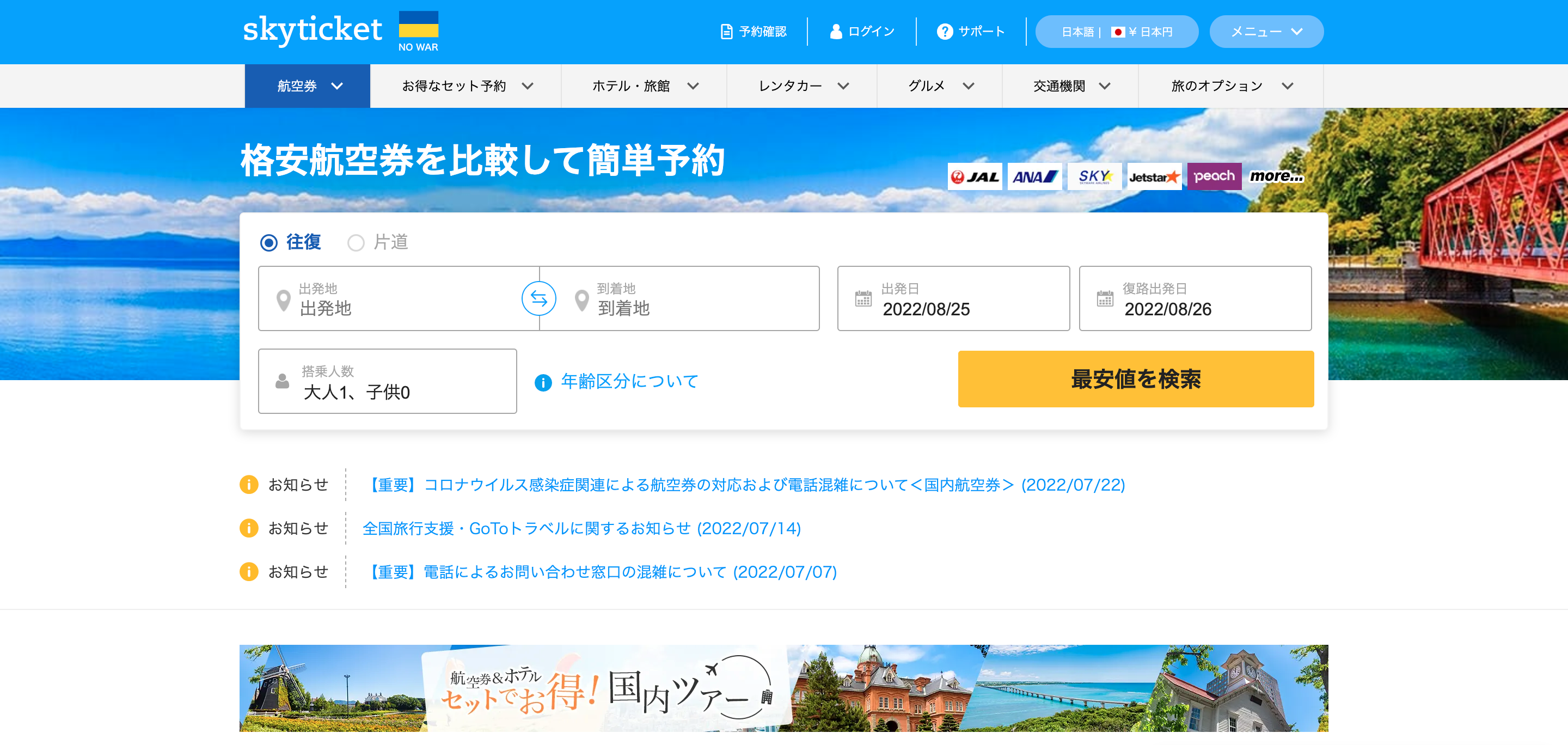Click the 搭乗人数 passenger count field
Viewport: 1568px width, 745px height.
387,382
